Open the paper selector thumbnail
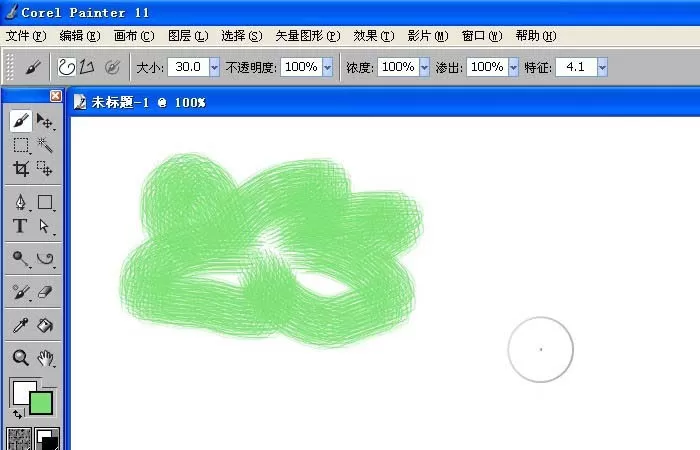Viewport: 700px width, 450px height. 19,438
